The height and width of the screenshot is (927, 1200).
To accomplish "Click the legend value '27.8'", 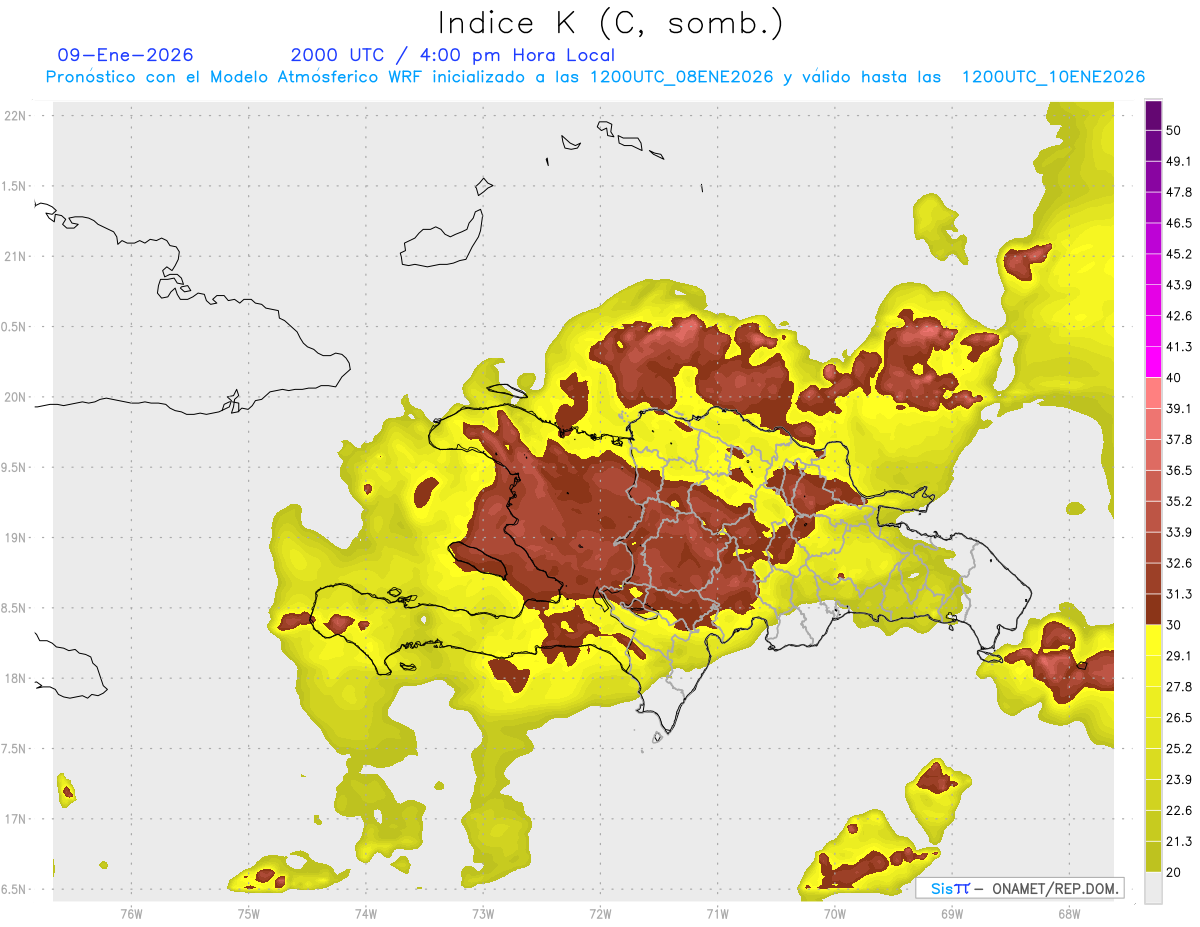I will [x=1179, y=687].
